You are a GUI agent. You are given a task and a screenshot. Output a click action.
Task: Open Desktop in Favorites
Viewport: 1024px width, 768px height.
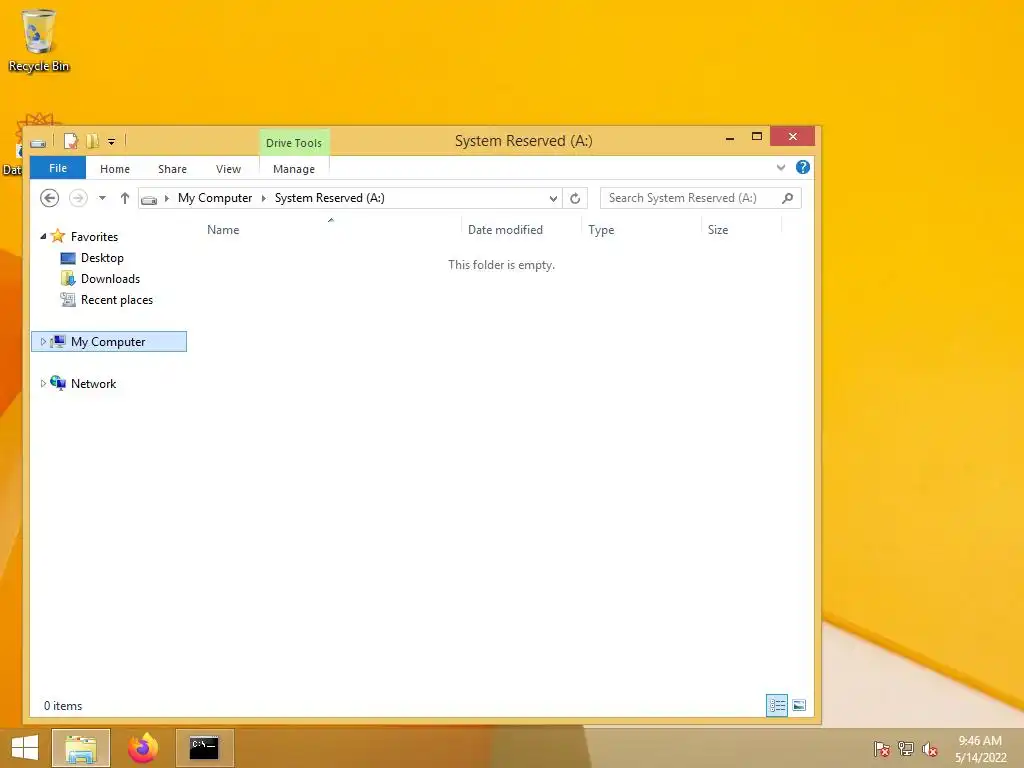click(x=102, y=258)
